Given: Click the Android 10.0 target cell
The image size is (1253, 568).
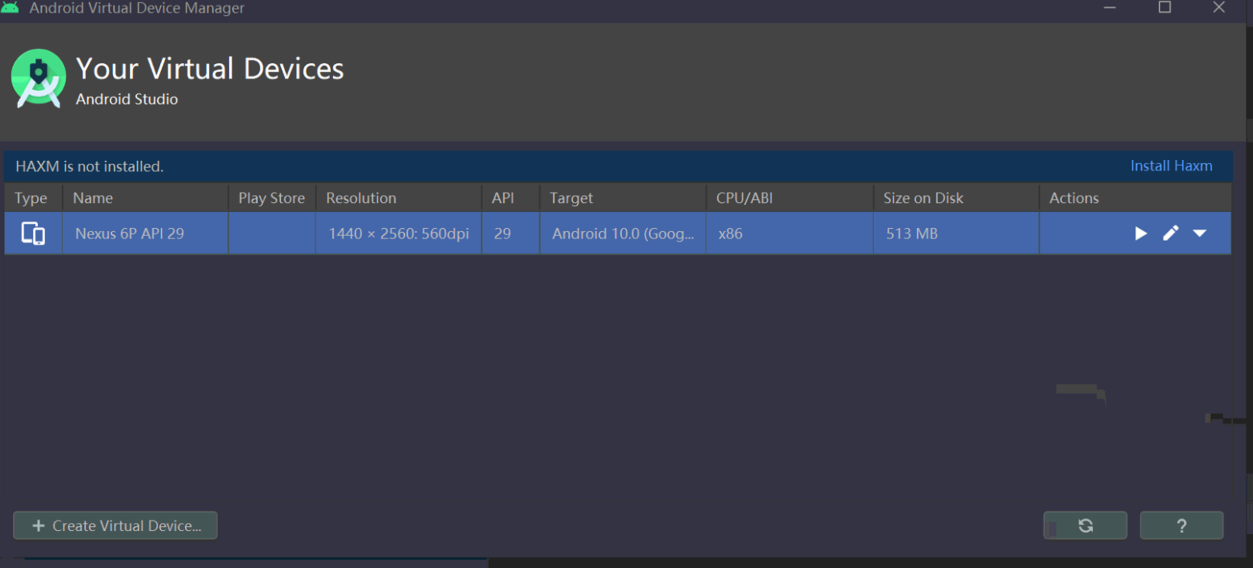Looking at the screenshot, I should click(623, 233).
